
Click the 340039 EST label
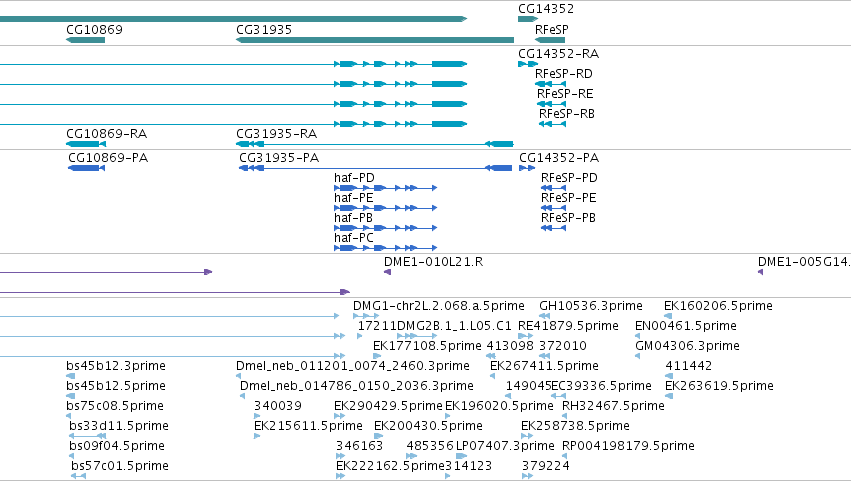click(278, 406)
